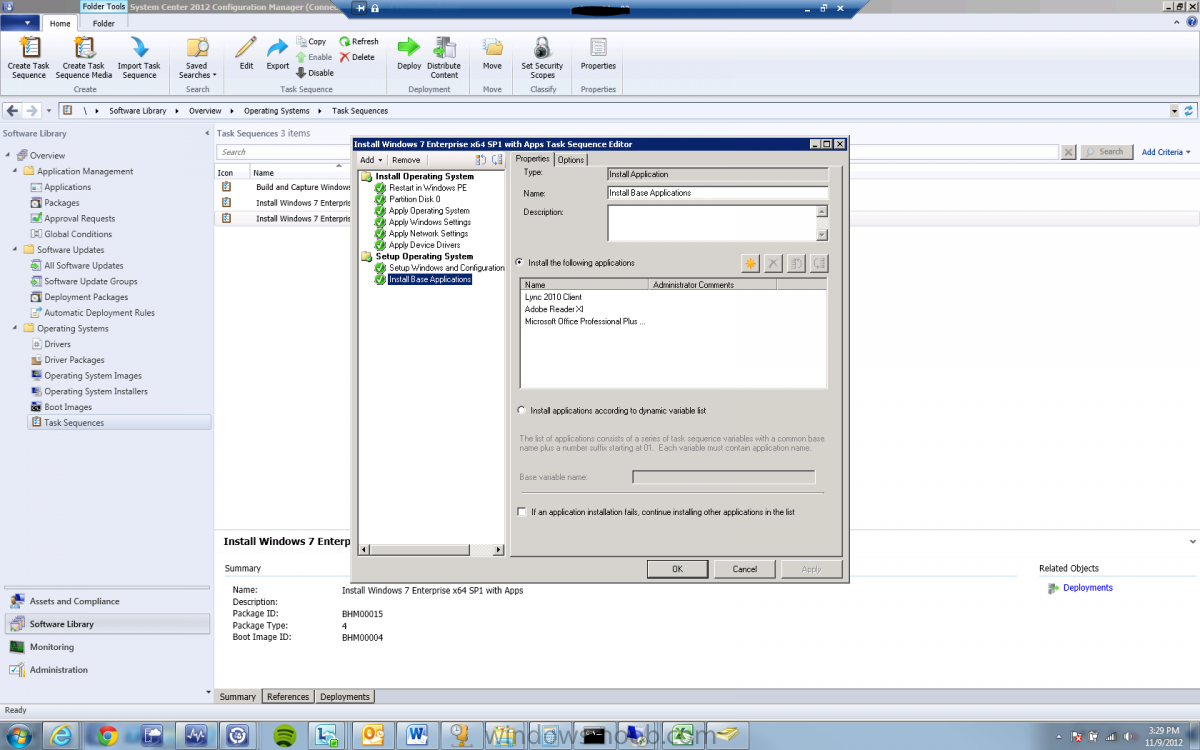Launch Google Chrome from the taskbar
The image size is (1200, 750).
coord(107,736)
